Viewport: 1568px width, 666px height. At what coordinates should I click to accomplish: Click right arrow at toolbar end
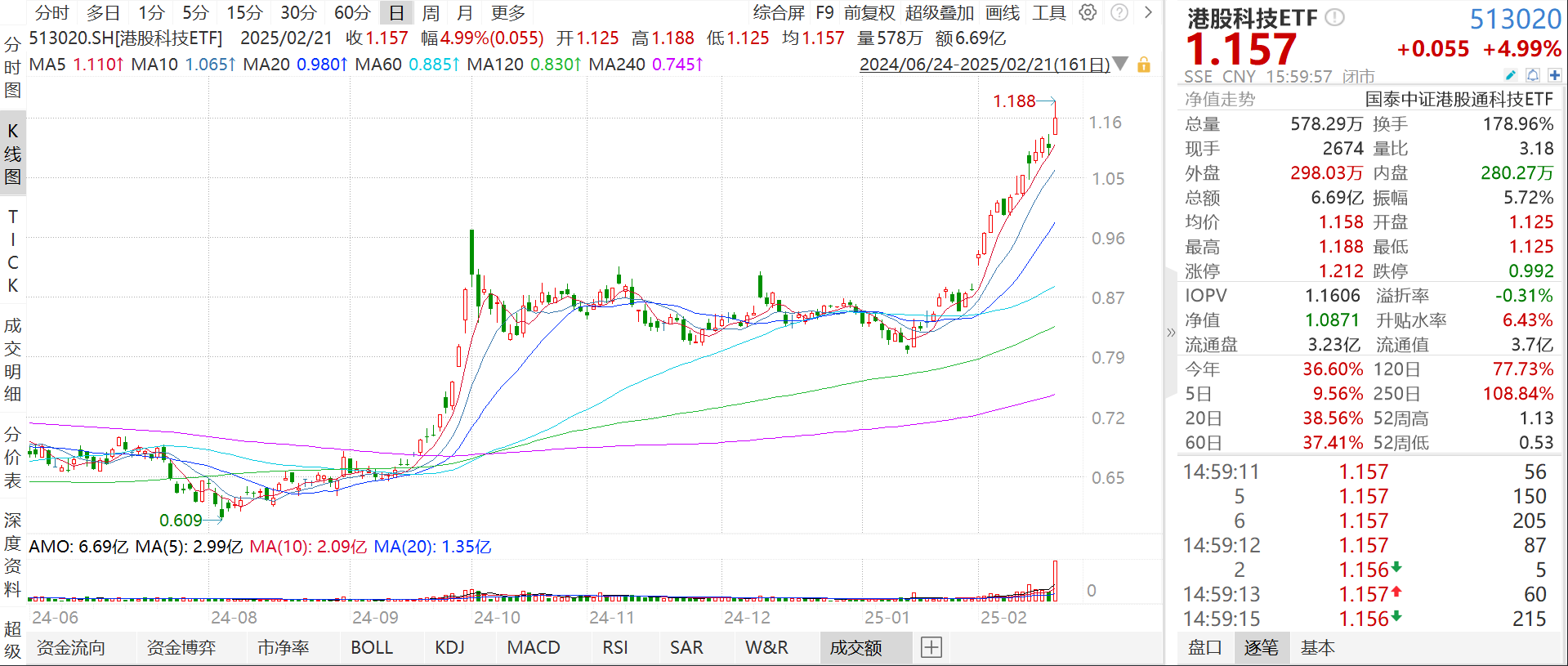pos(1148,12)
